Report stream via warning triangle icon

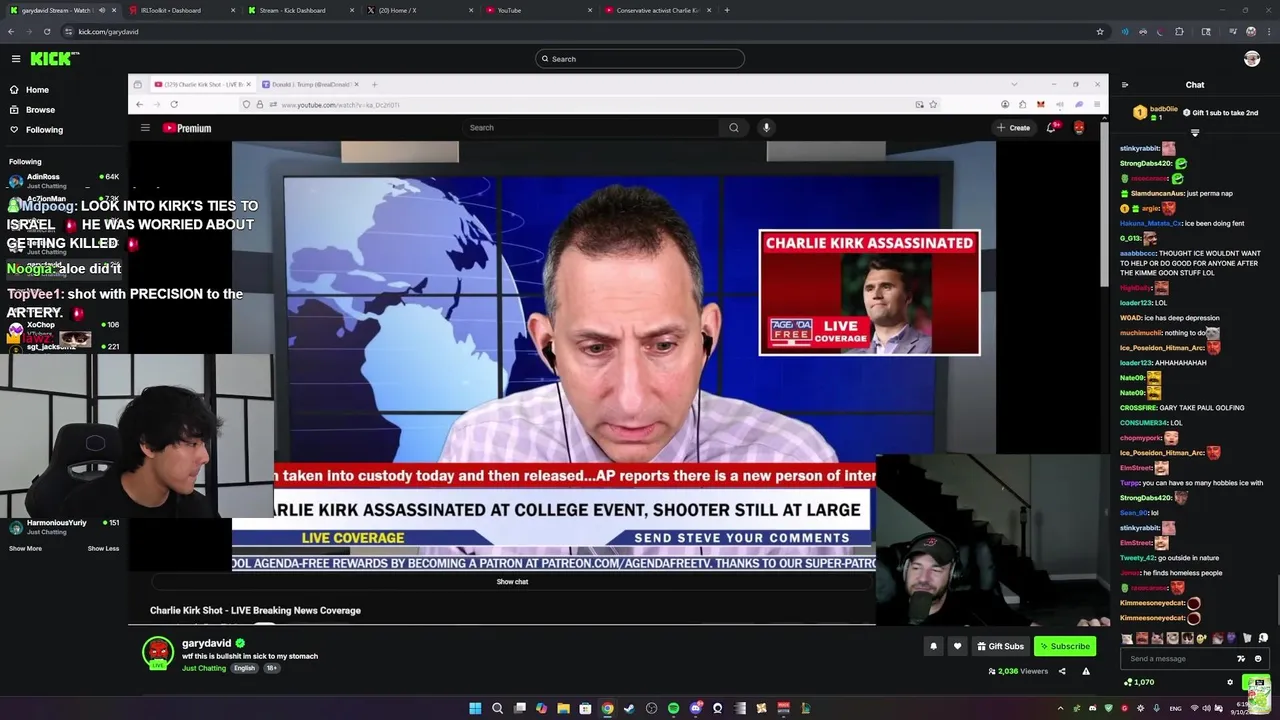pyautogui.click(x=1086, y=671)
